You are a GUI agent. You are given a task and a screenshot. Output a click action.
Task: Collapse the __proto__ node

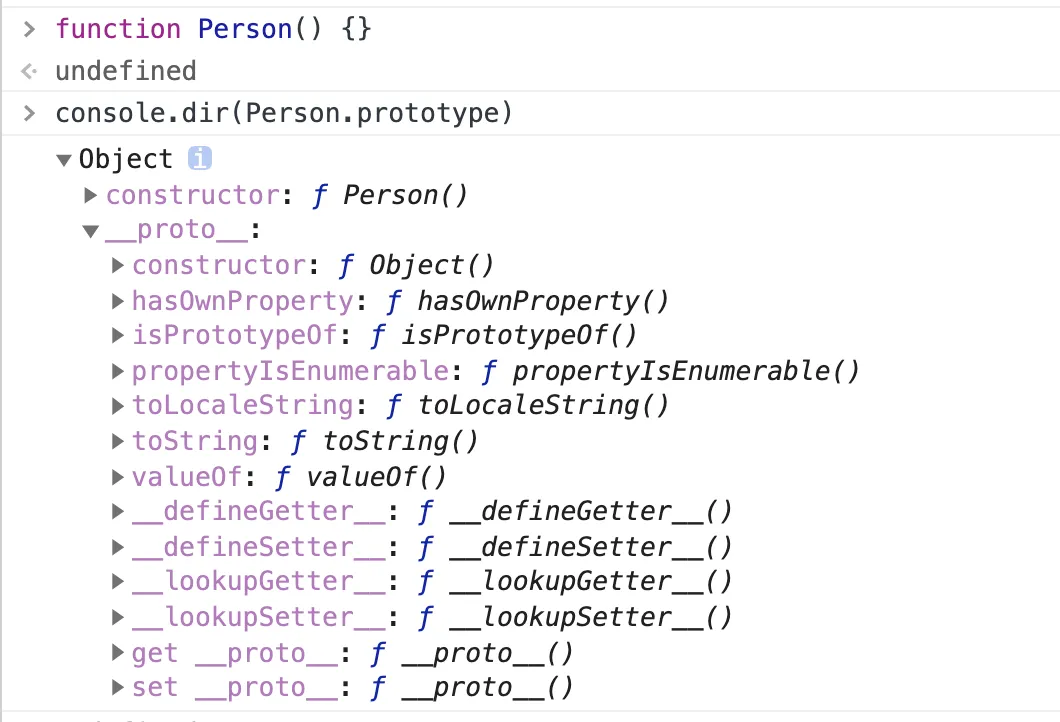click(x=91, y=231)
